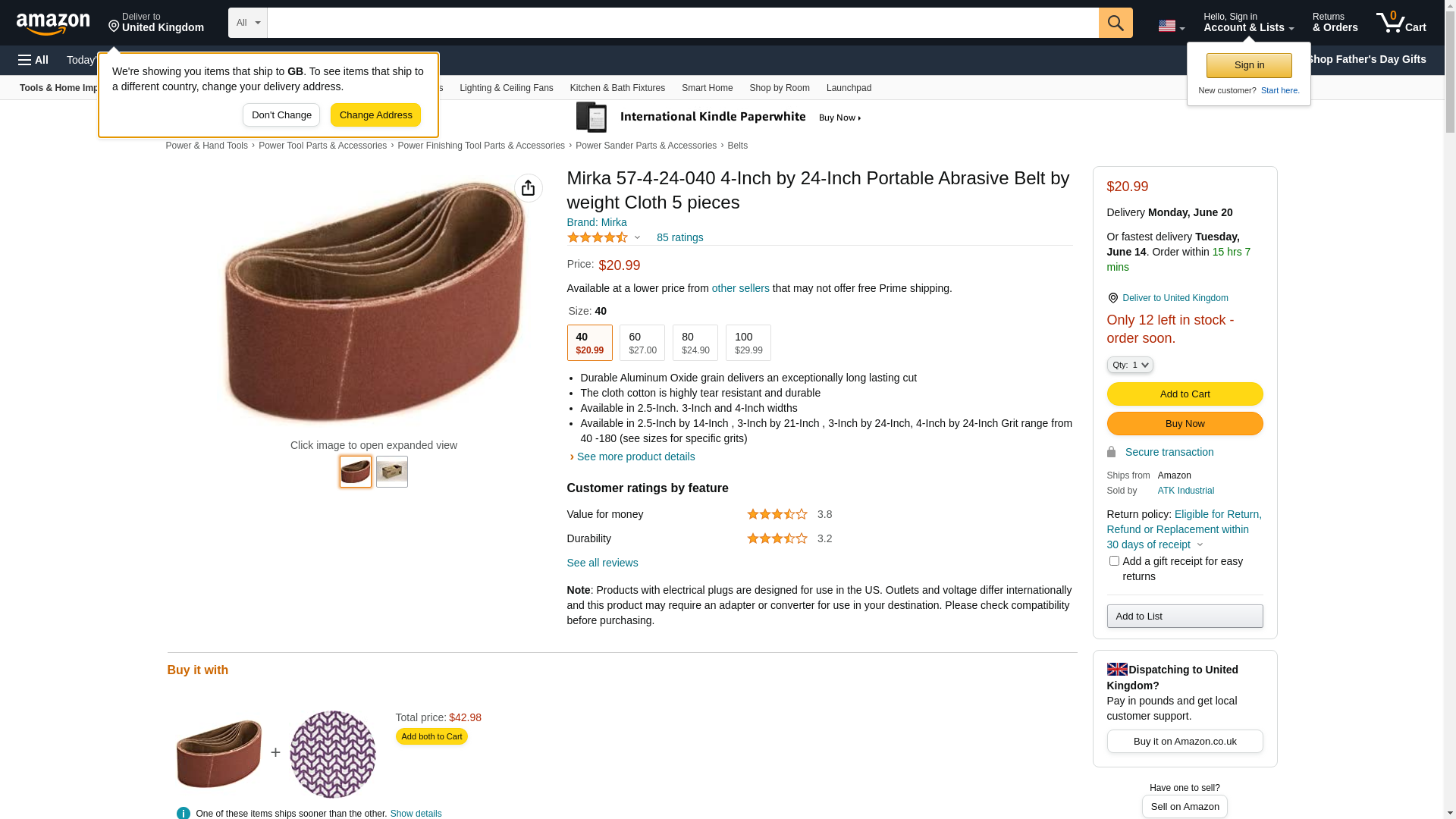Open Smart Home category tab
The image size is (1456, 819).
click(707, 88)
